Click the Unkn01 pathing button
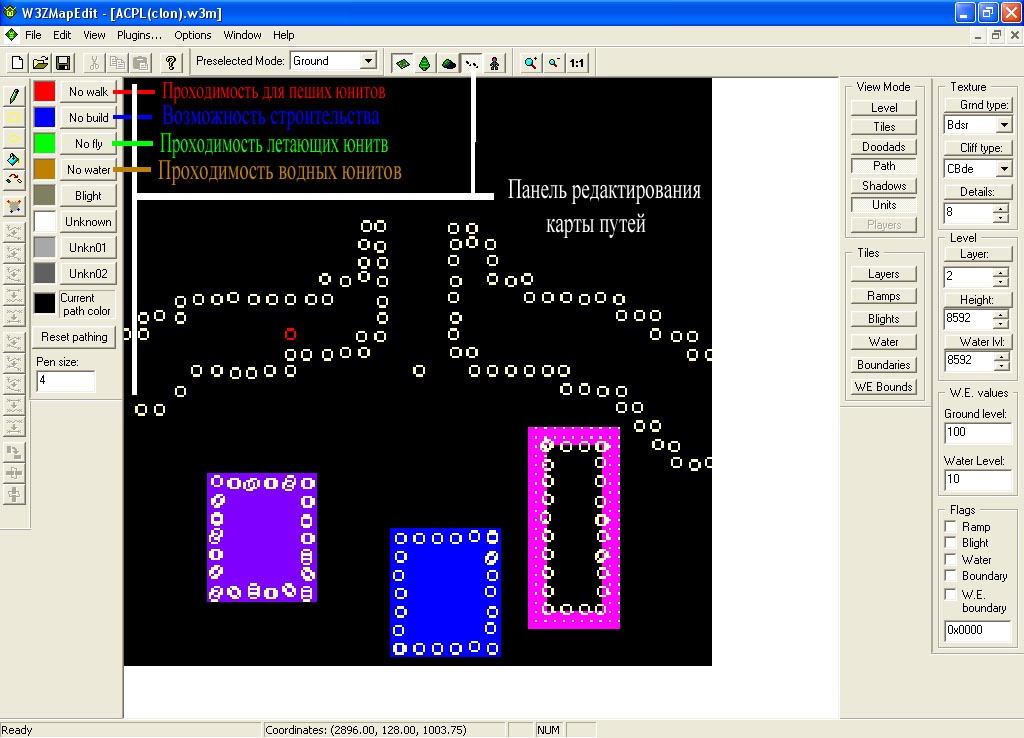1024x738 pixels. tap(88, 248)
